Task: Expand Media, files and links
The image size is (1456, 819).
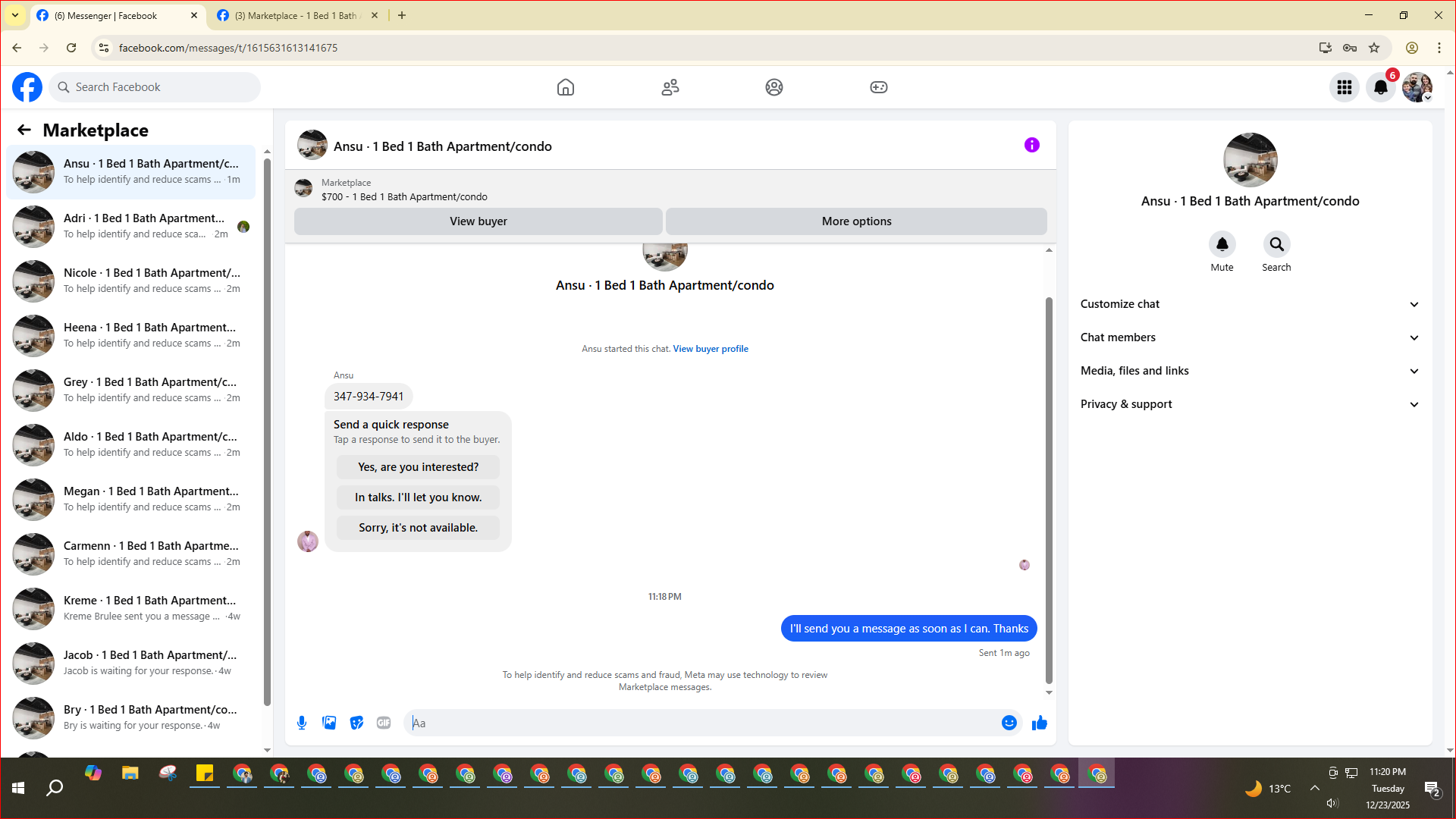Action: pyautogui.click(x=1249, y=371)
